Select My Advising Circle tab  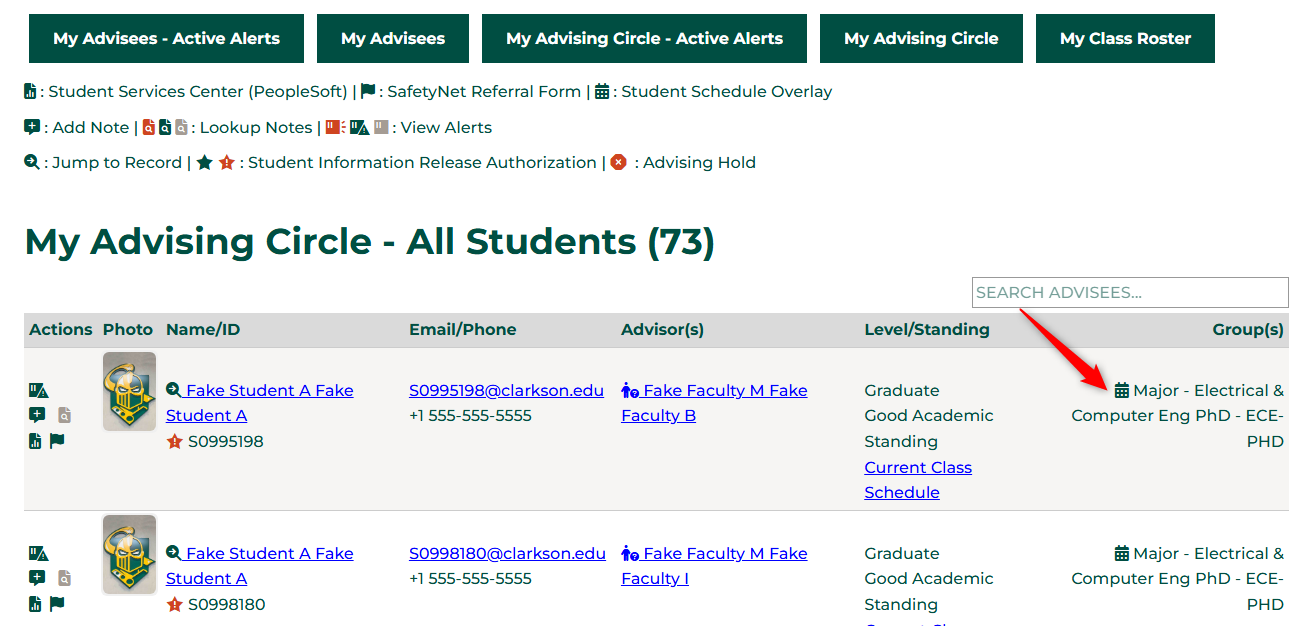tap(921, 38)
